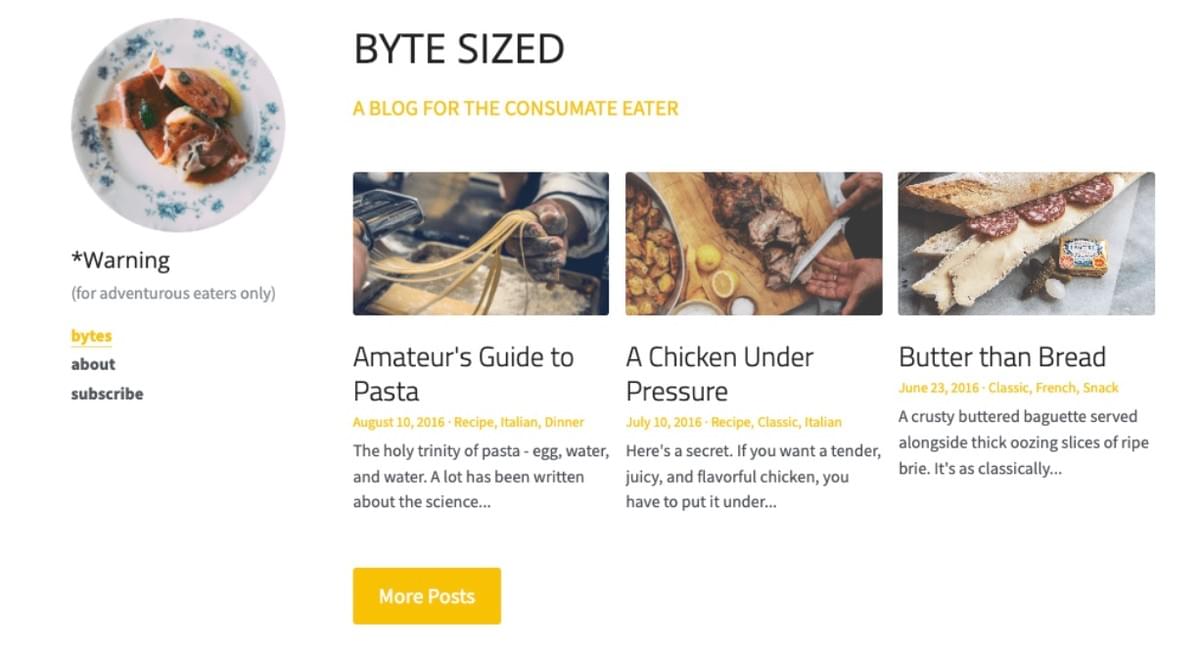Go to the about page
This screenshot has height=654, width=1200.
pyautogui.click(x=93, y=364)
